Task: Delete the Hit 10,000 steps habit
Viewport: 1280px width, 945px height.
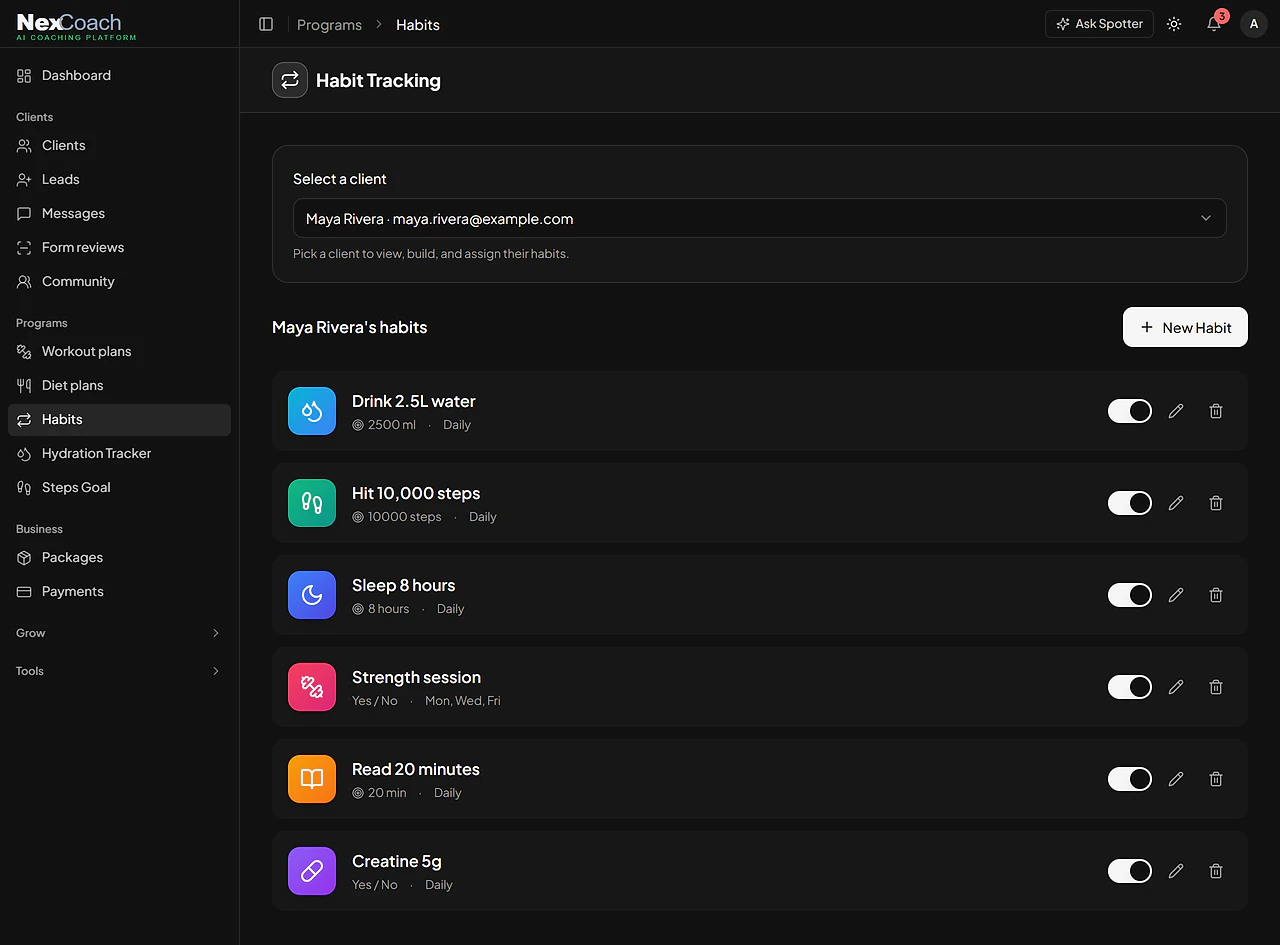Action: 1216,503
